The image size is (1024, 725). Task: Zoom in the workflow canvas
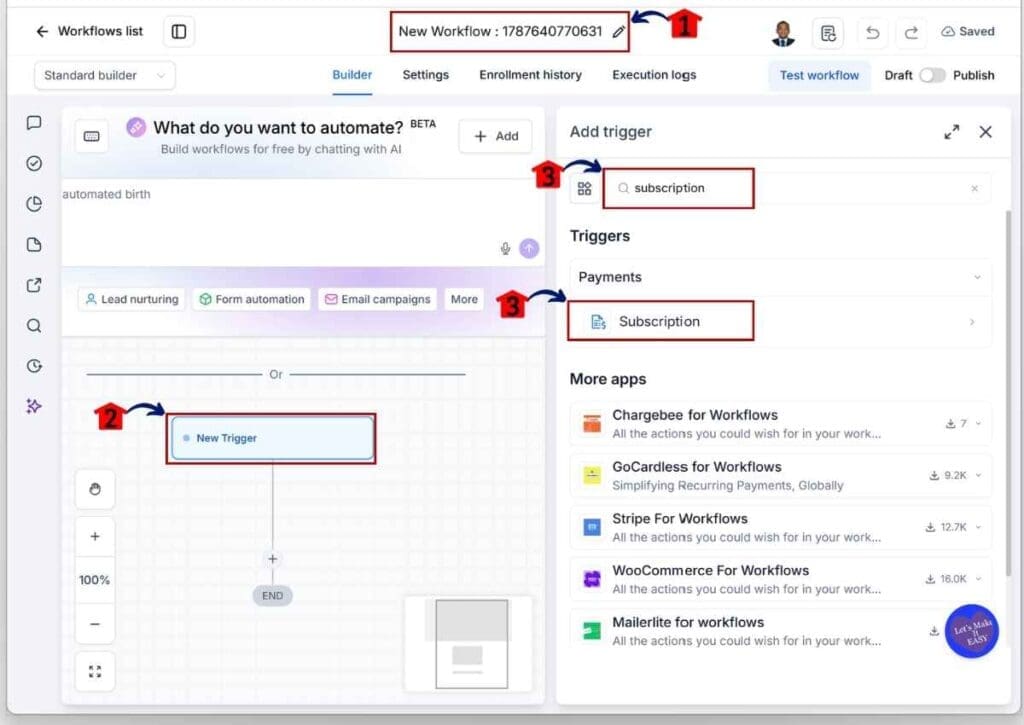coord(95,537)
